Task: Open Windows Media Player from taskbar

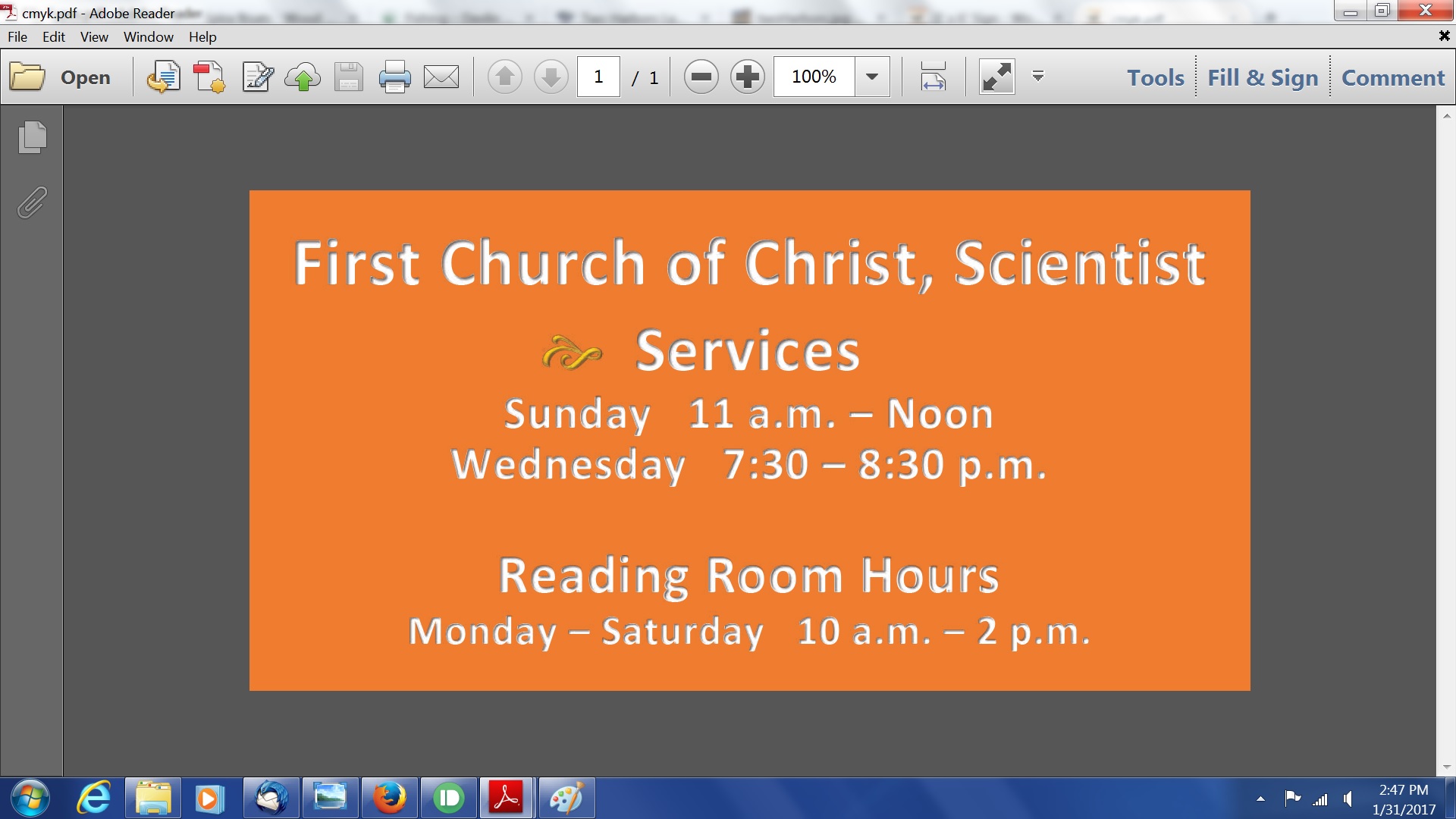Action: click(x=209, y=798)
